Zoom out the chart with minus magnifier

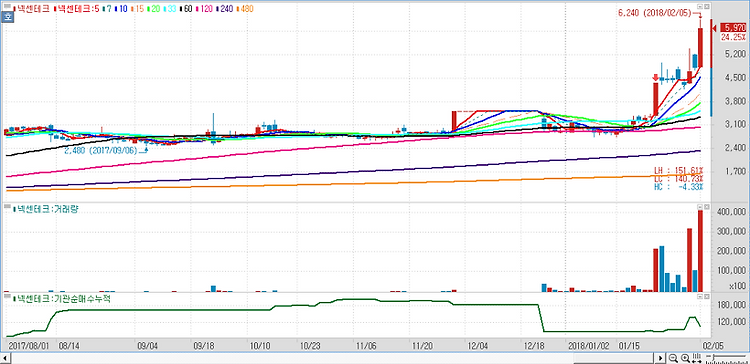[x=673, y=358]
